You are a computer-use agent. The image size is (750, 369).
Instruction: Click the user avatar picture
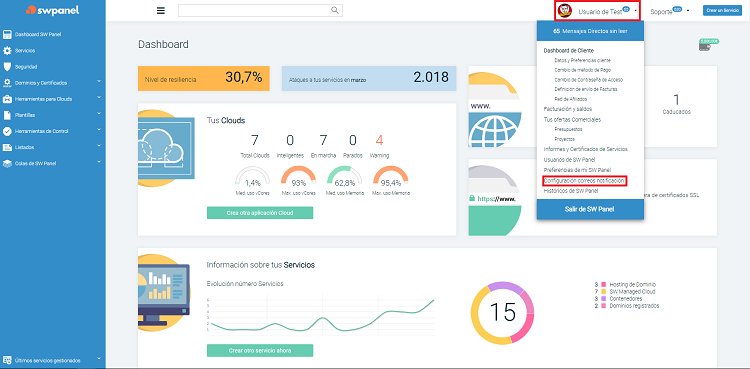point(565,11)
